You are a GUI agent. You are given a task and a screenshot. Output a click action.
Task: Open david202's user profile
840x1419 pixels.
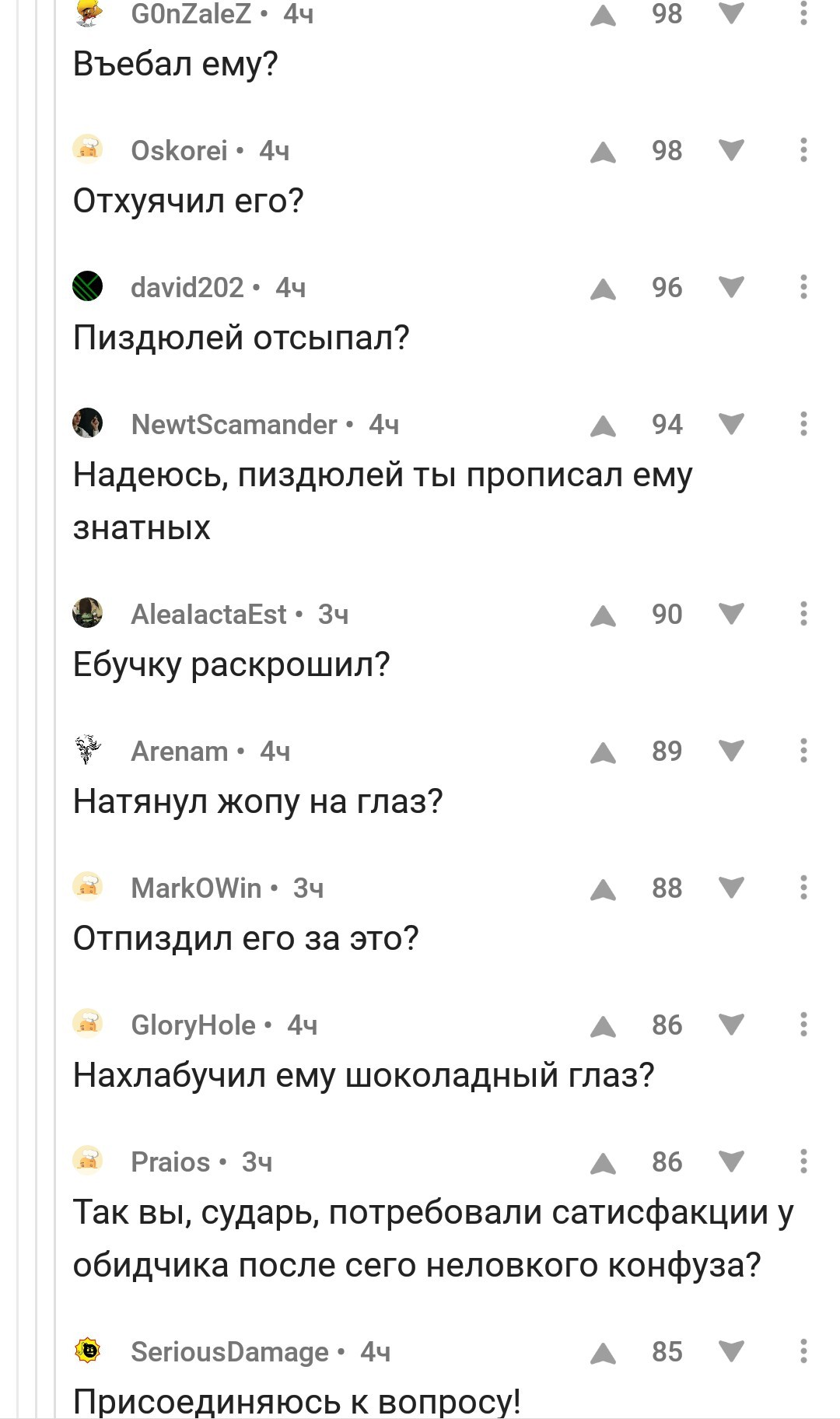tap(187, 288)
